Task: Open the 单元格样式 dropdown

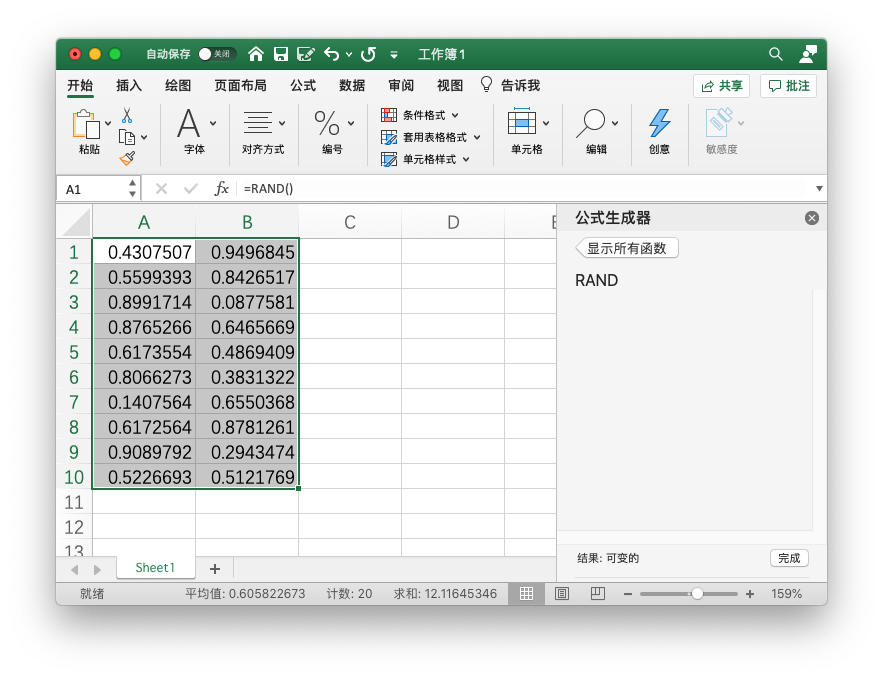Action: pos(426,159)
